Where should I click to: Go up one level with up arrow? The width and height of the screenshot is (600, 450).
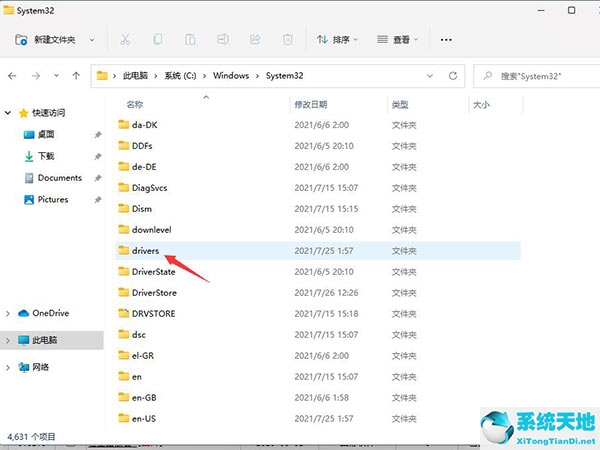(x=76, y=76)
